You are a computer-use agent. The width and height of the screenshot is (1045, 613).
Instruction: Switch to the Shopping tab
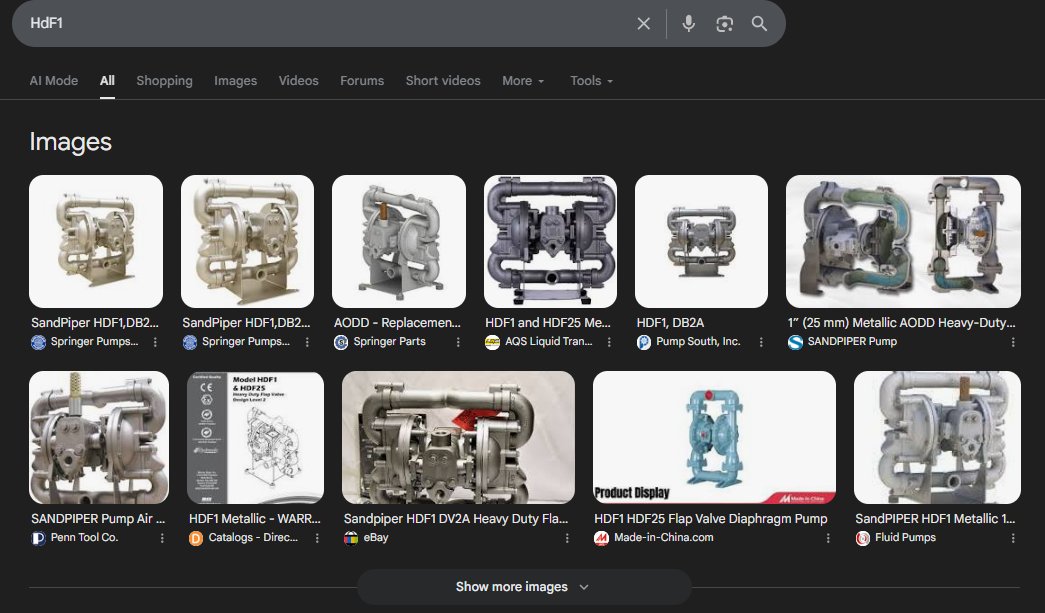(x=165, y=81)
